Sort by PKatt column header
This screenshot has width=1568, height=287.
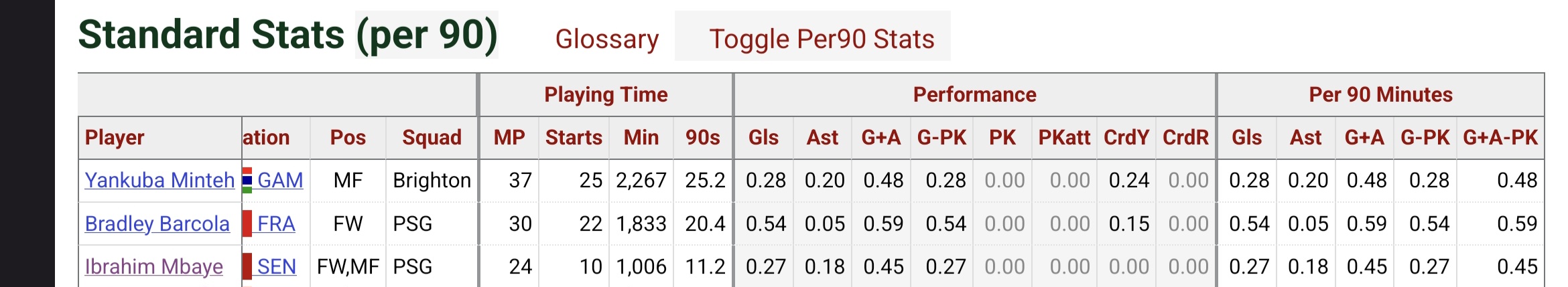(1064, 137)
